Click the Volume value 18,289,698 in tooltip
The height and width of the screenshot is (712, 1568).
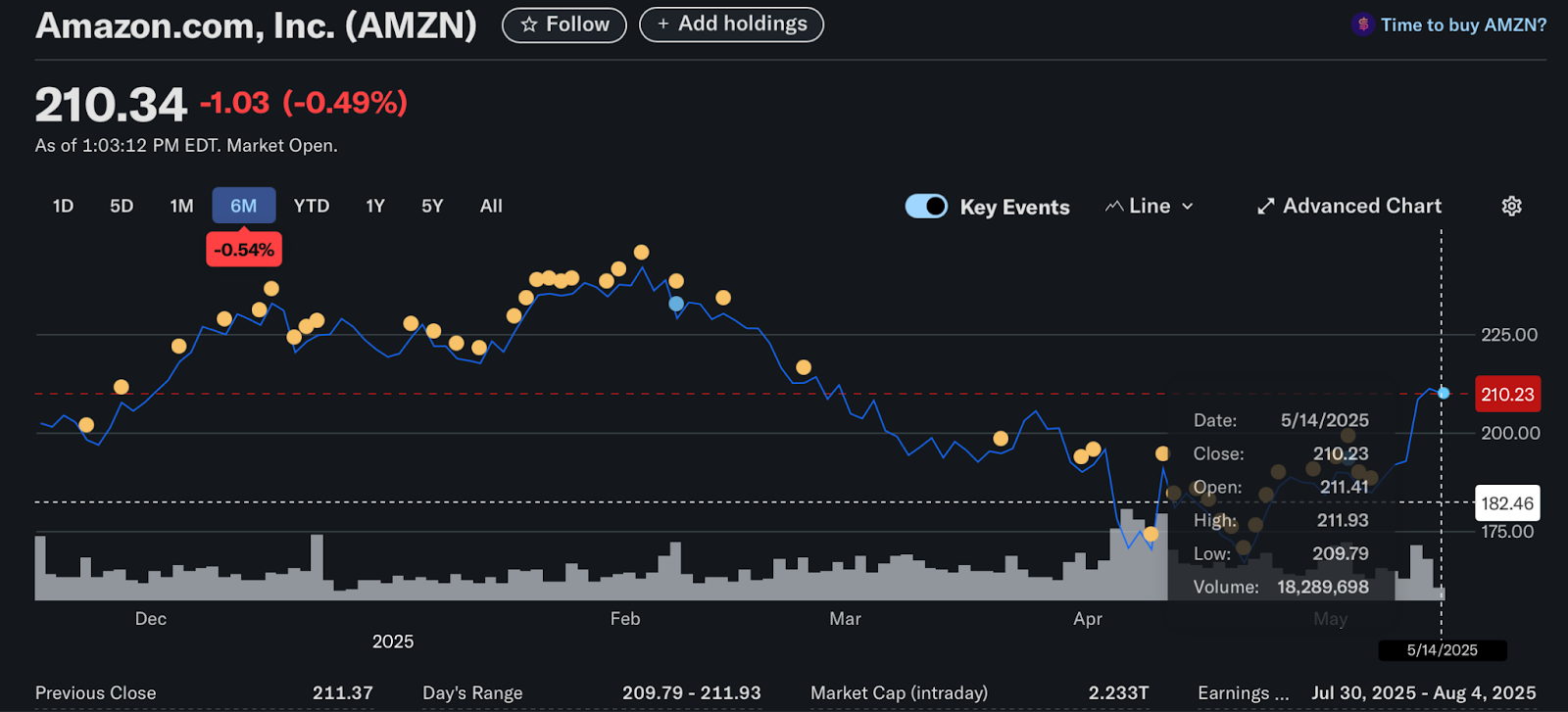[1323, 587]
